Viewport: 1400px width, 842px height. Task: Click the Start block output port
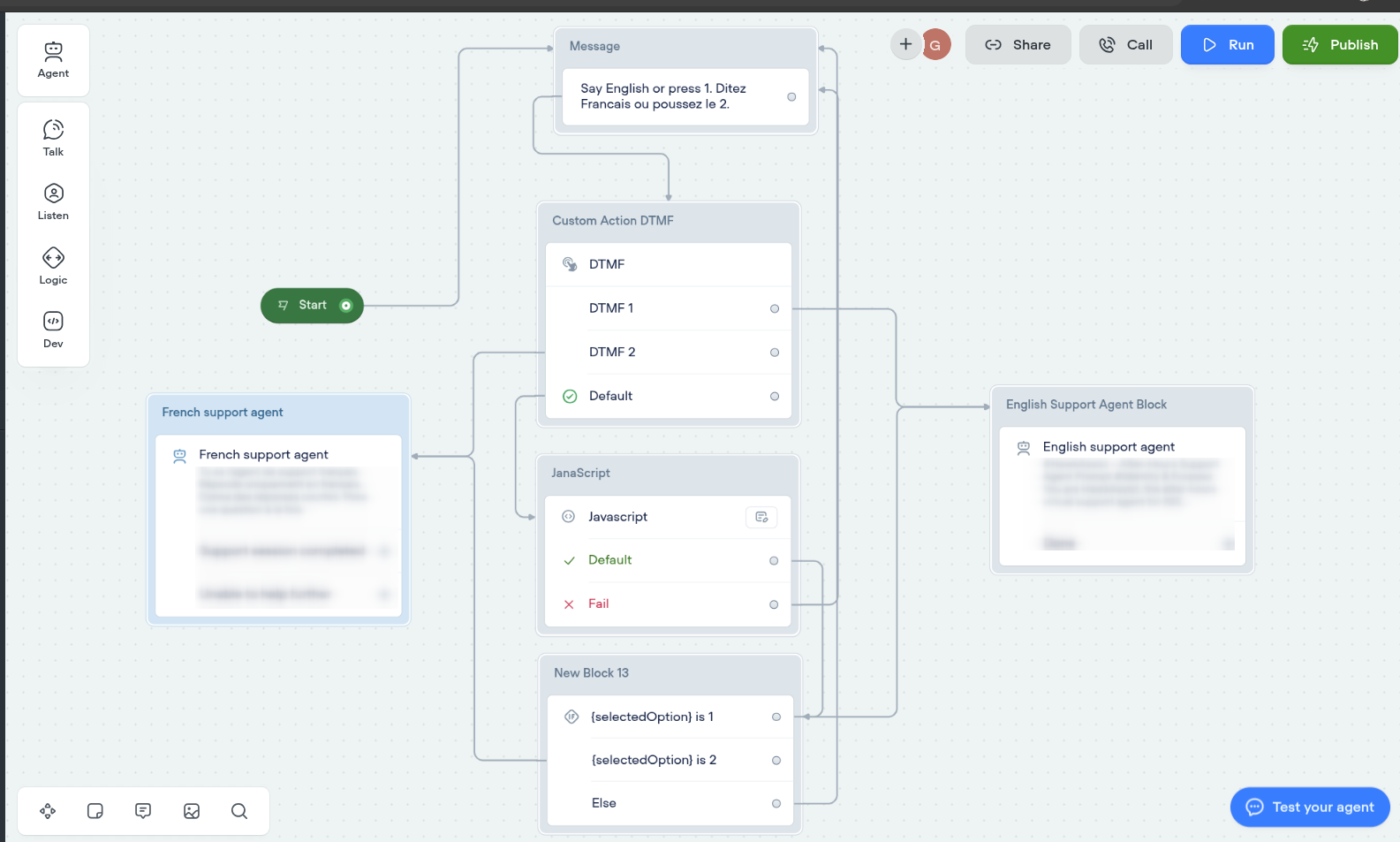click(346, 306)
